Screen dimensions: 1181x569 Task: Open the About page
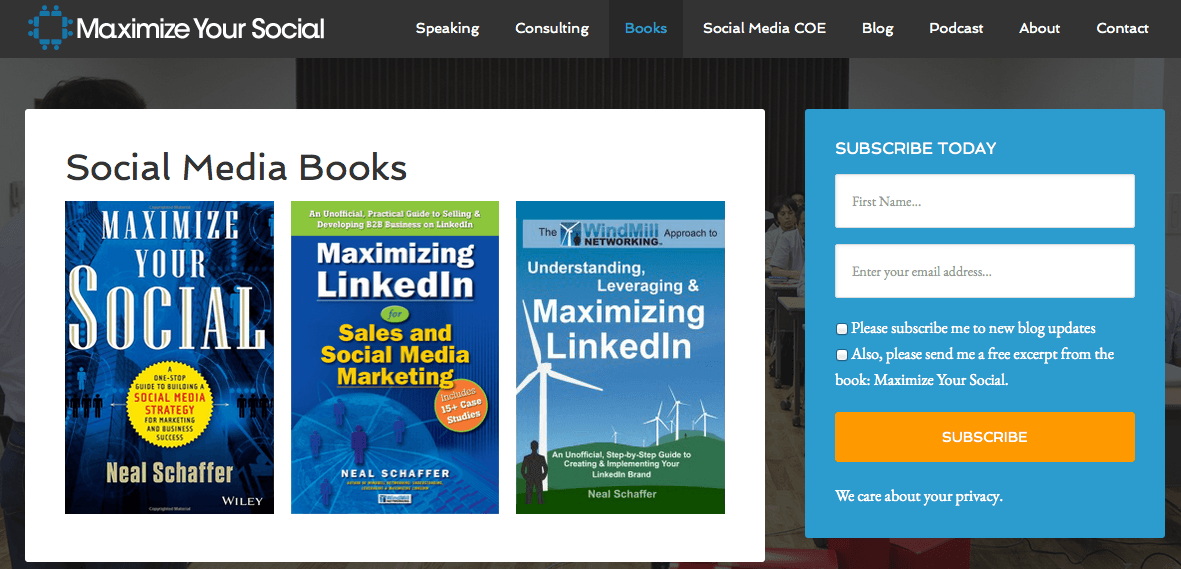(x=1039, y=29)
